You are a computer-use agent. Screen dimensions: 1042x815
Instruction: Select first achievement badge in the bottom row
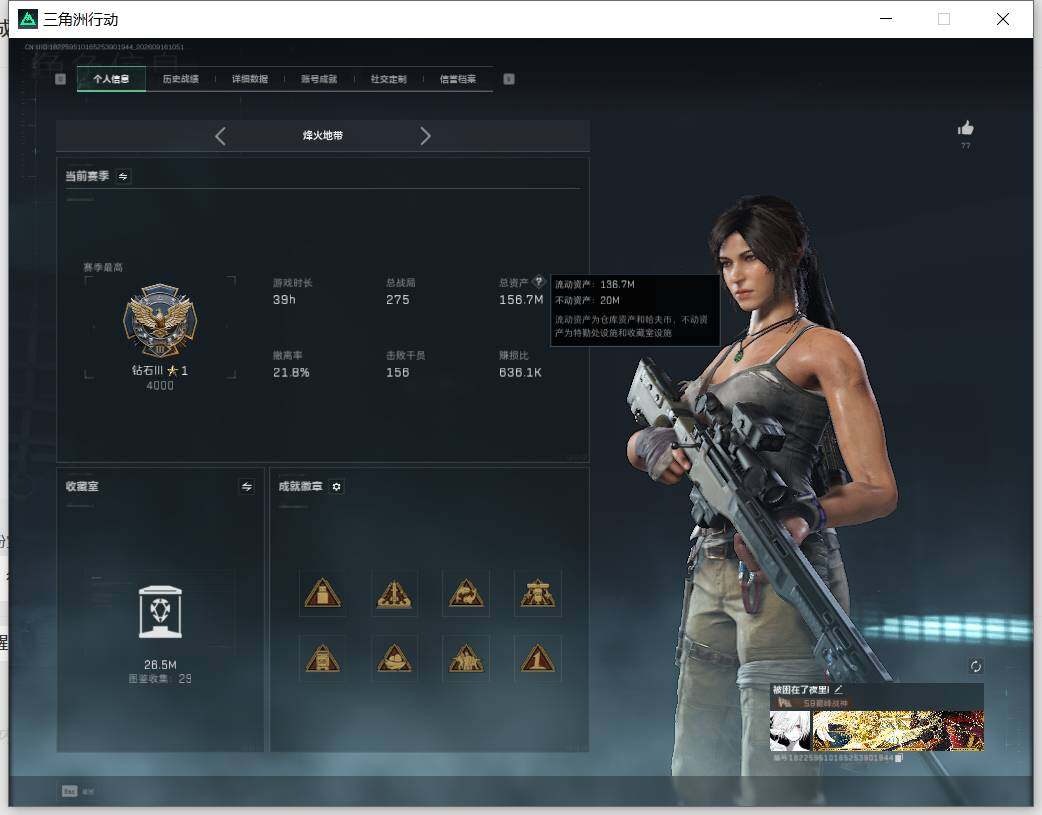[x=322, y=659]
